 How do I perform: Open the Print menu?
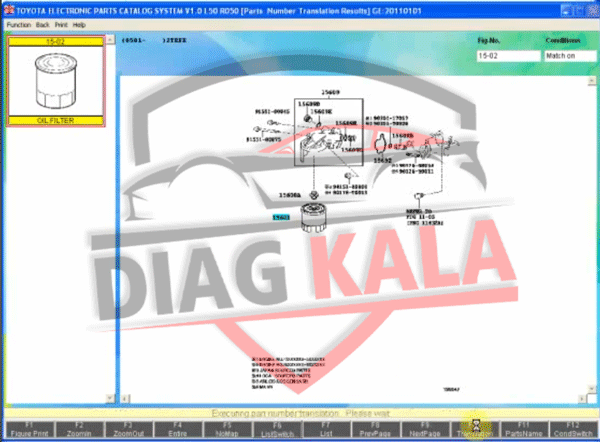pyautogui.click(x=61, y=25)
